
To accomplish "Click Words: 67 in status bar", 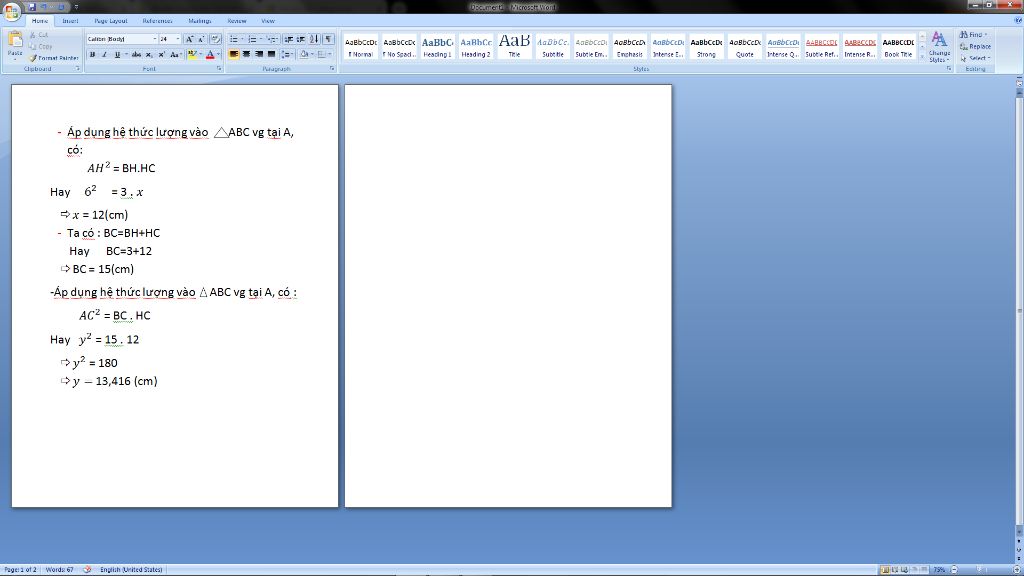I will point(59,569).
